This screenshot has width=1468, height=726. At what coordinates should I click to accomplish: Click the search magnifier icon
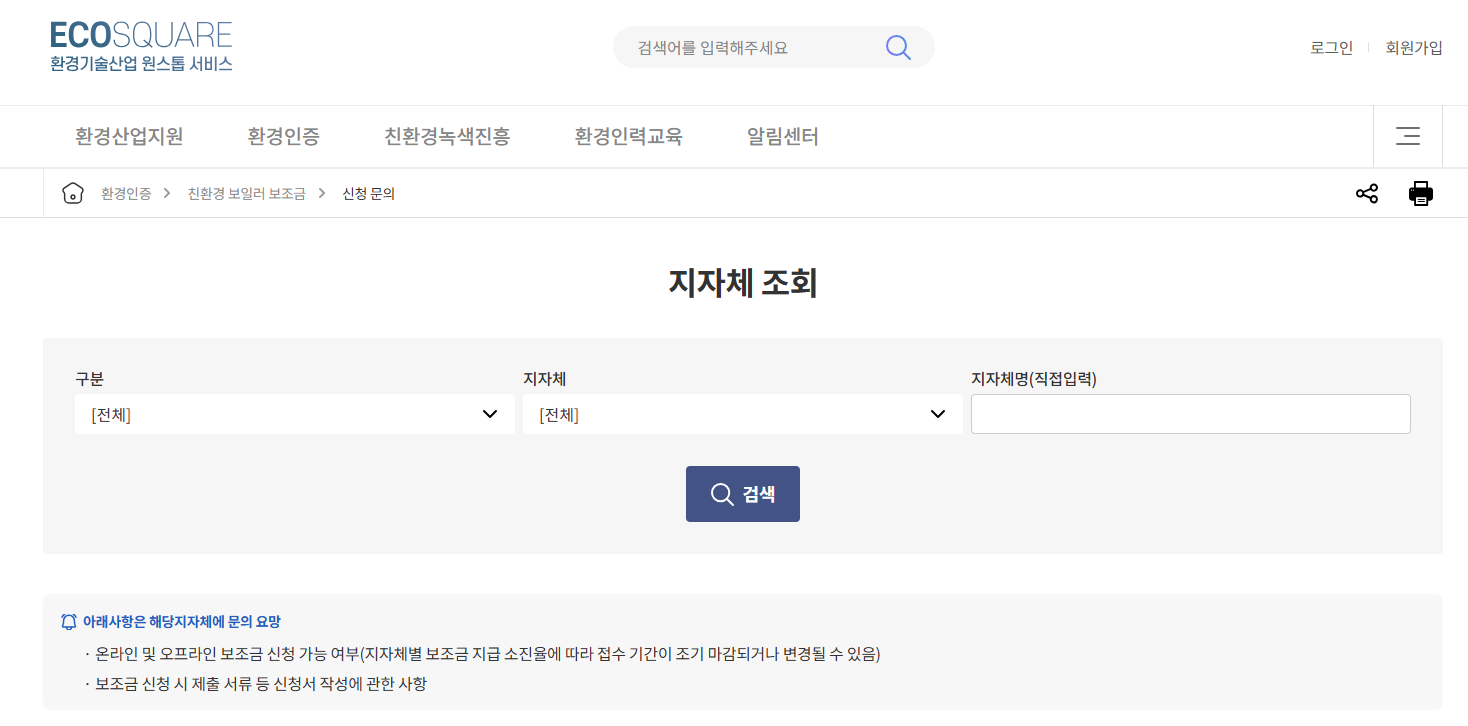pyautogui.click(x=897, y=46)
